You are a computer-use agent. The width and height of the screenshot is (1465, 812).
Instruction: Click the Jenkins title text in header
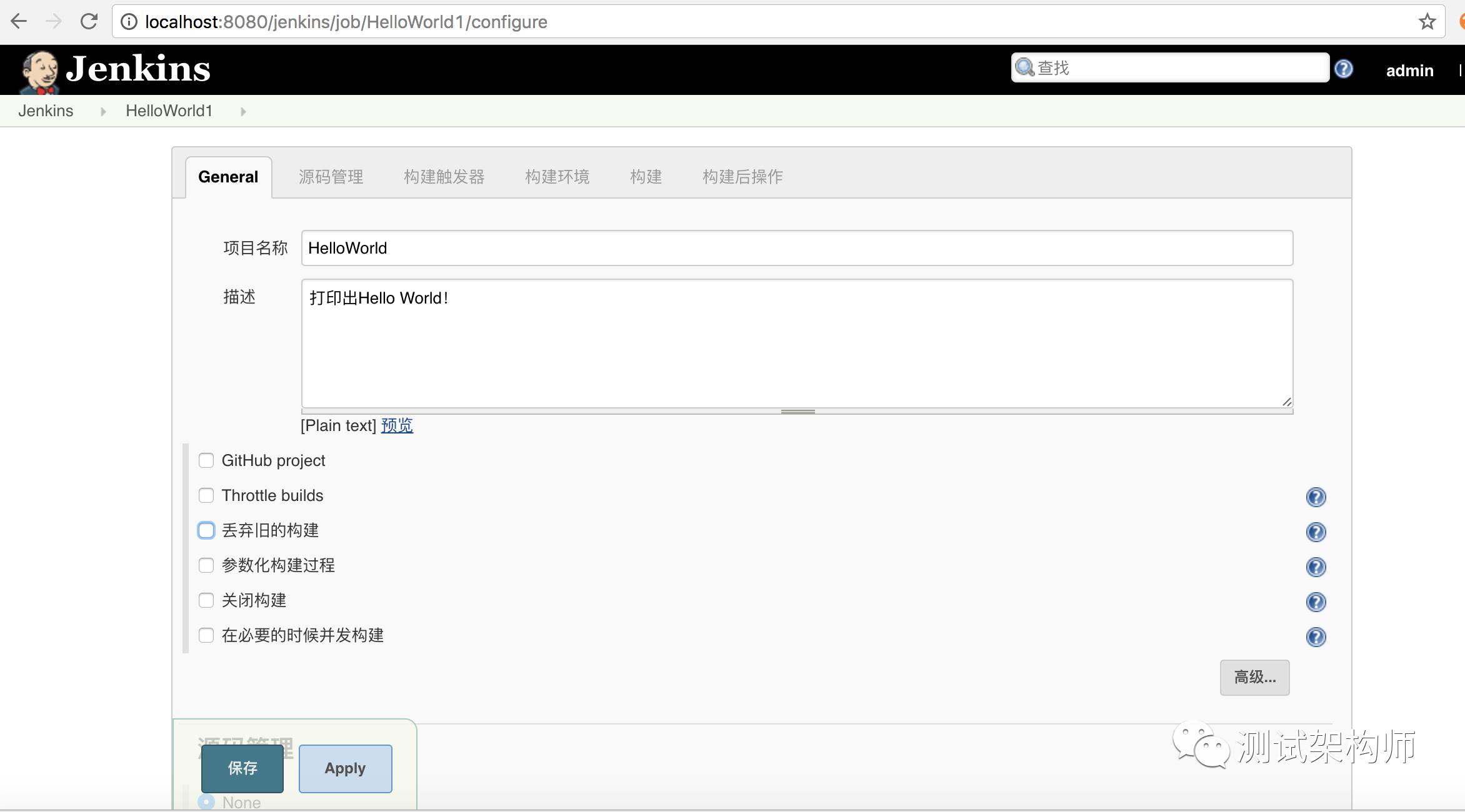pos(138,69)
